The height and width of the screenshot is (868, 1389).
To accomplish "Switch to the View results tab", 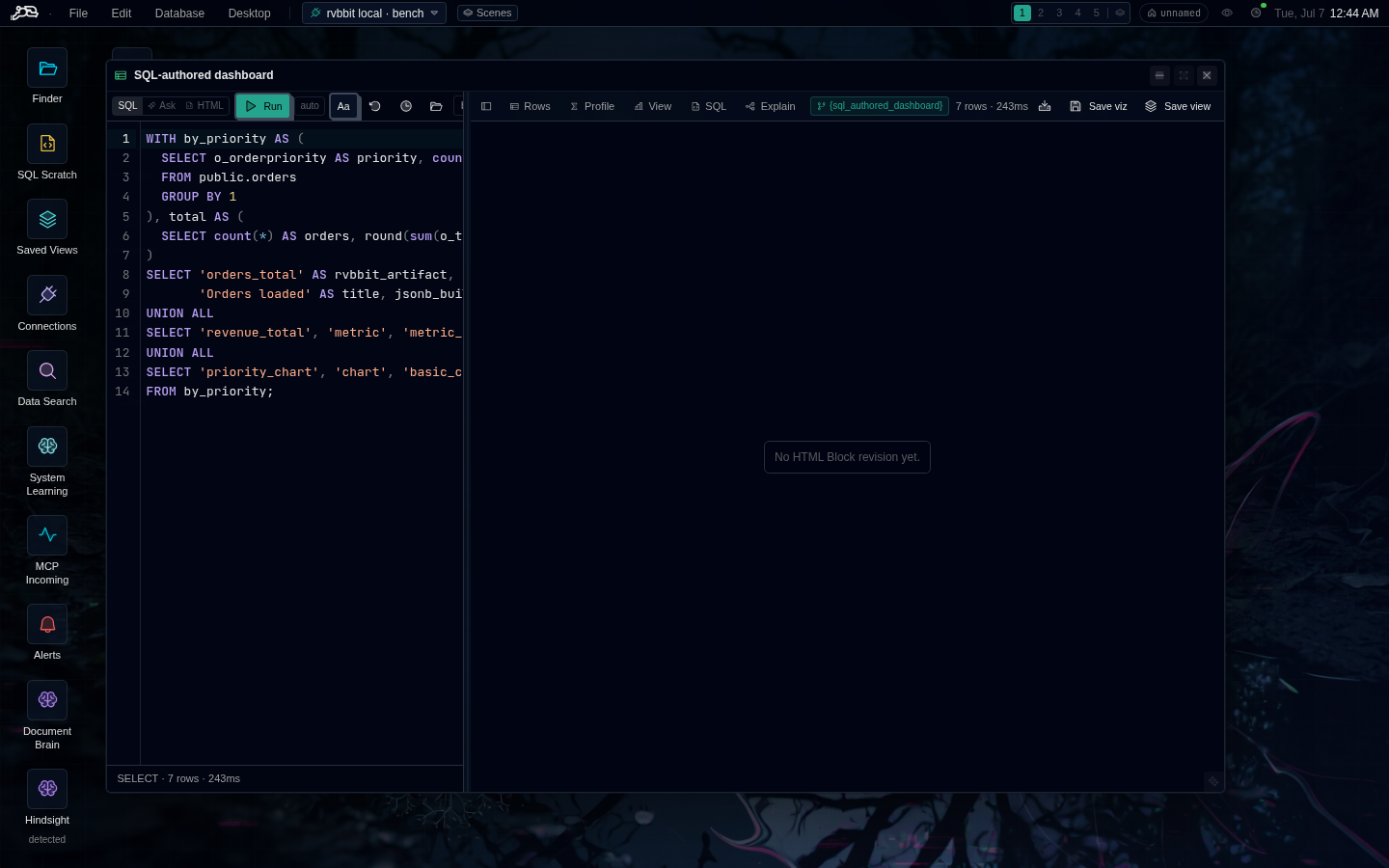I will click(653, 106).
